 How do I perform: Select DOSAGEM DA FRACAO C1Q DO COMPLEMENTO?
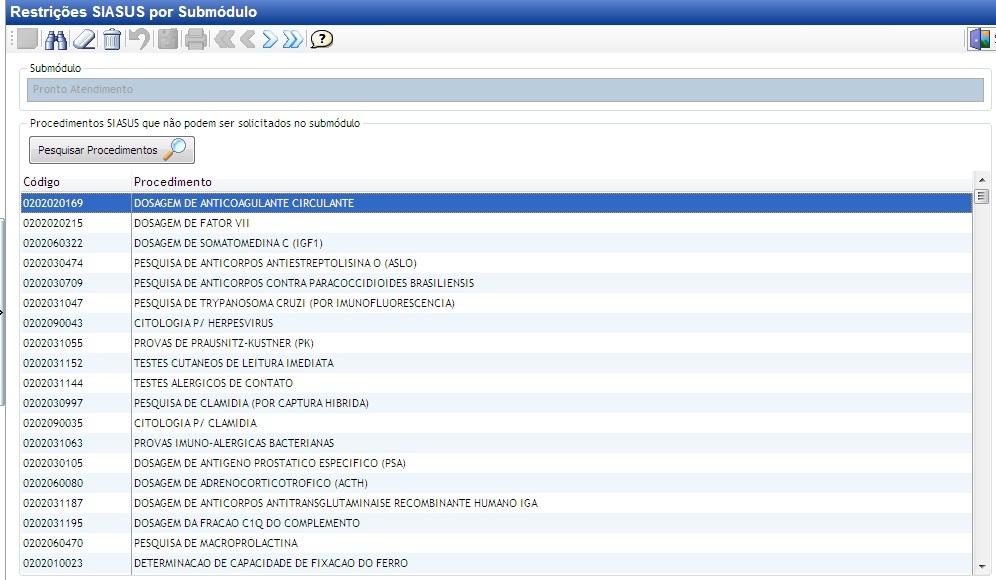(x=496, y=523)
